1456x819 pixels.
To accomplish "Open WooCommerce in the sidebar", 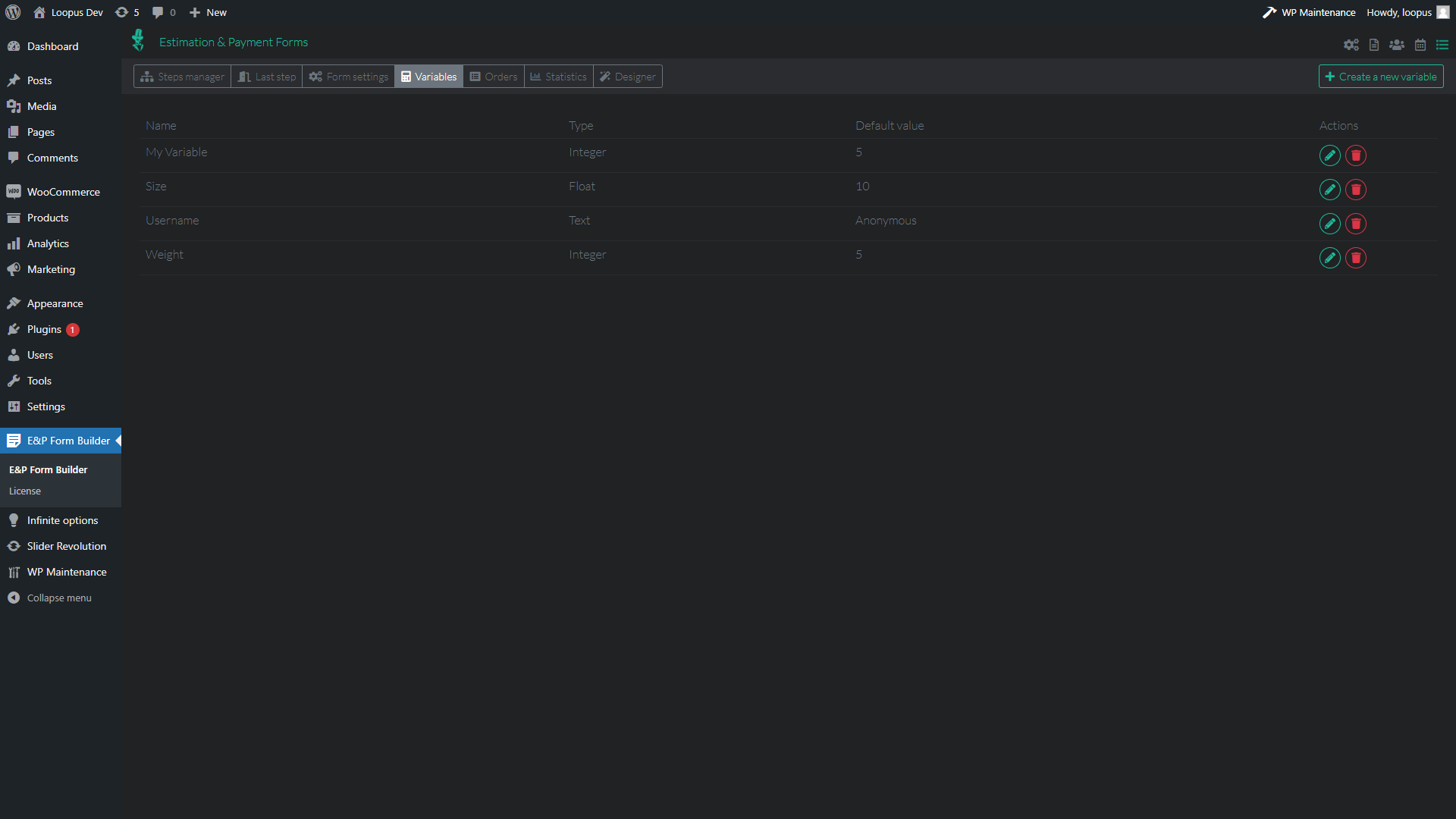I will pyautogui.click(x=63, y=192).
